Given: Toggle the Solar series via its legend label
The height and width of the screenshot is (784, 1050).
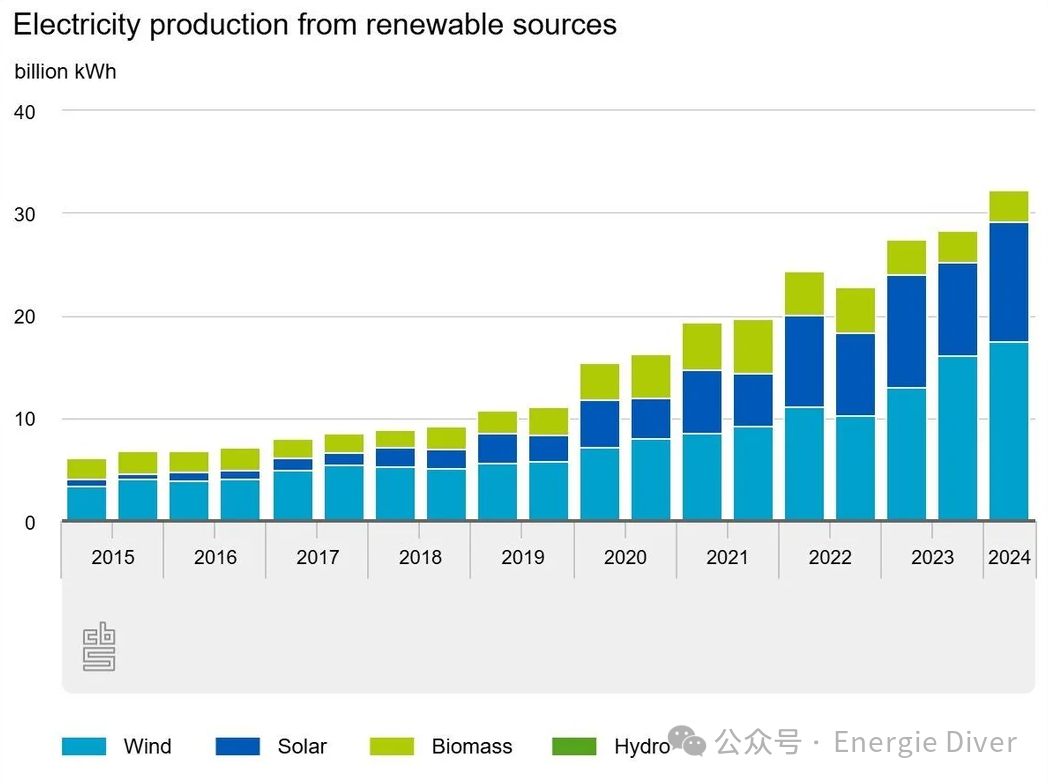Looking at the screenshot, I should coord(302,746).
